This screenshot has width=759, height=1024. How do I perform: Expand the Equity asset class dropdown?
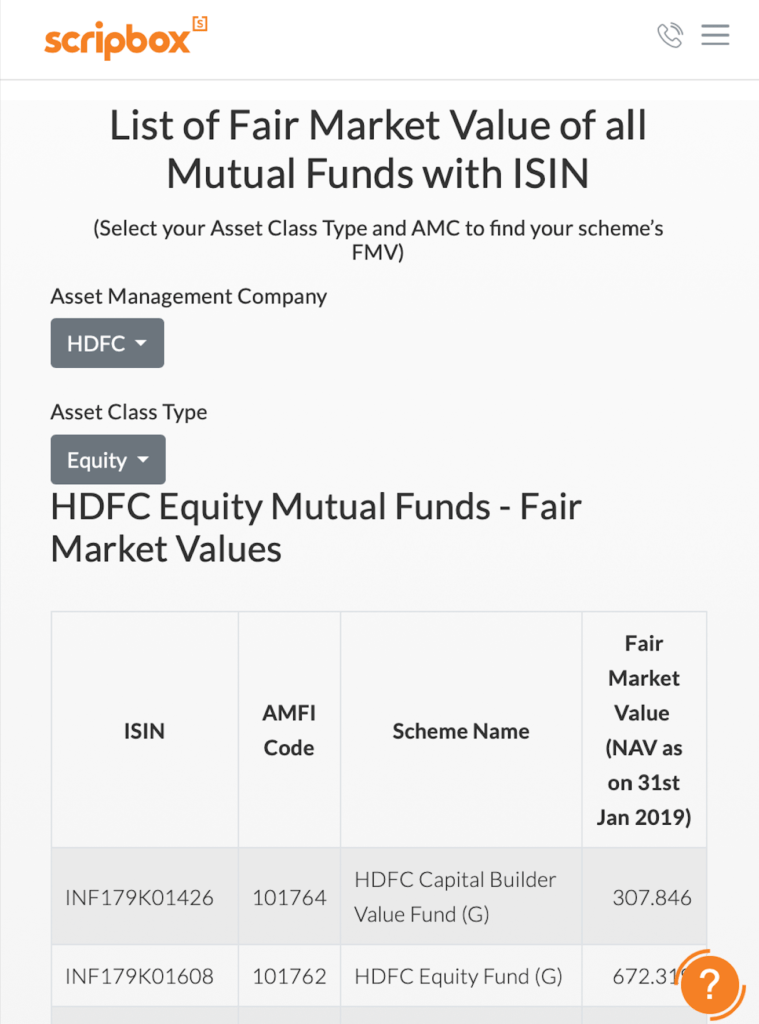[x=108, y=460]
